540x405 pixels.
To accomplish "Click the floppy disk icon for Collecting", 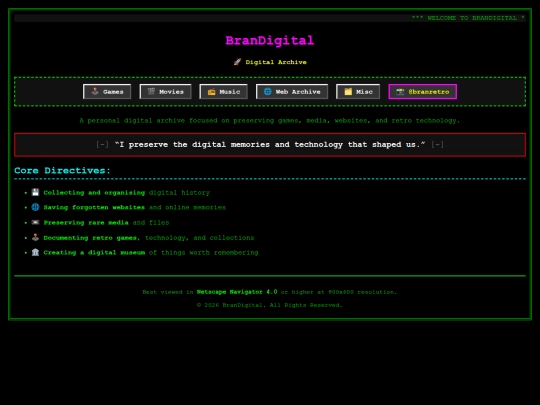I will [x=35, y=192].
